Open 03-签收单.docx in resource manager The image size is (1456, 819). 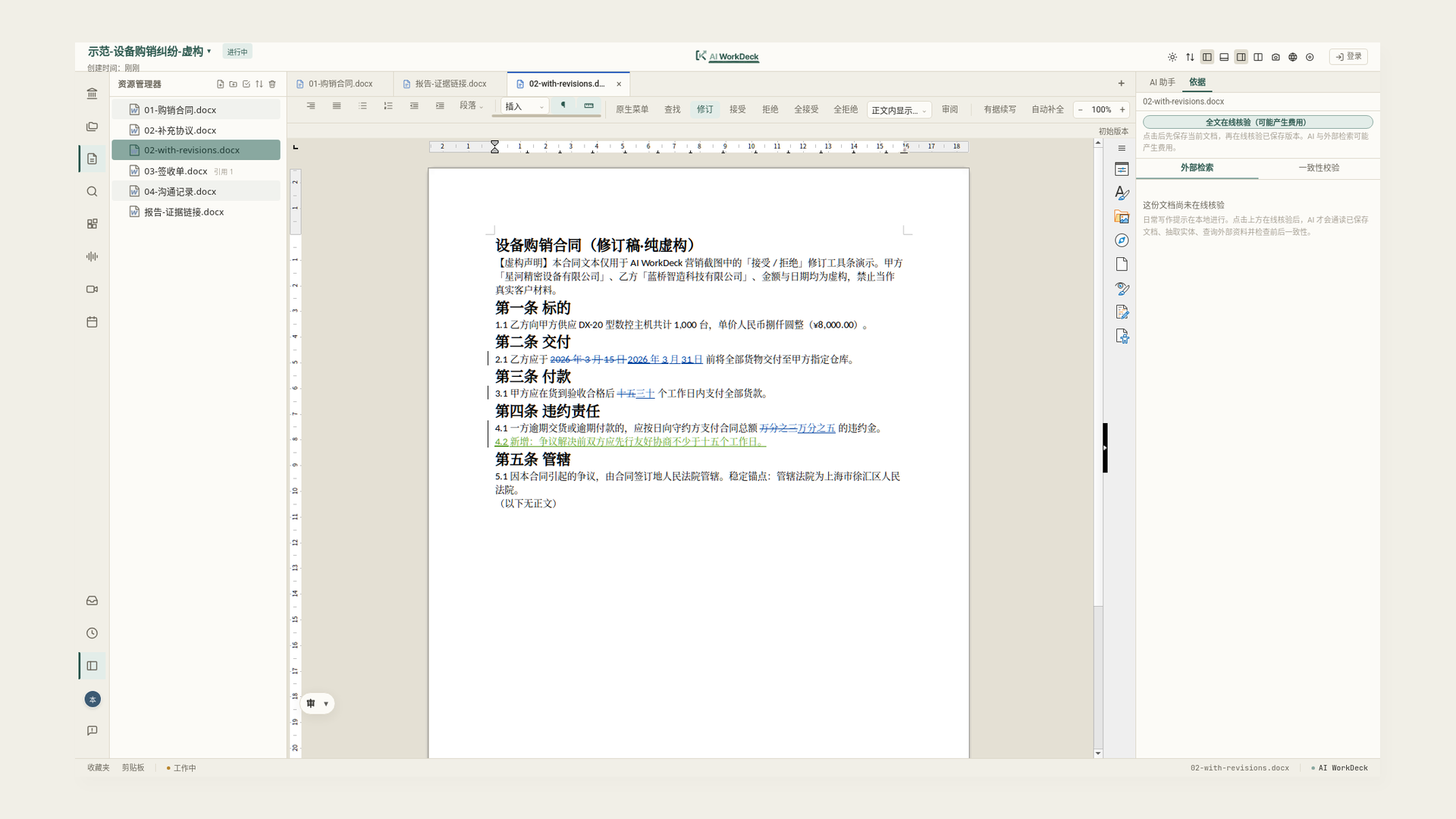(196, 171)
